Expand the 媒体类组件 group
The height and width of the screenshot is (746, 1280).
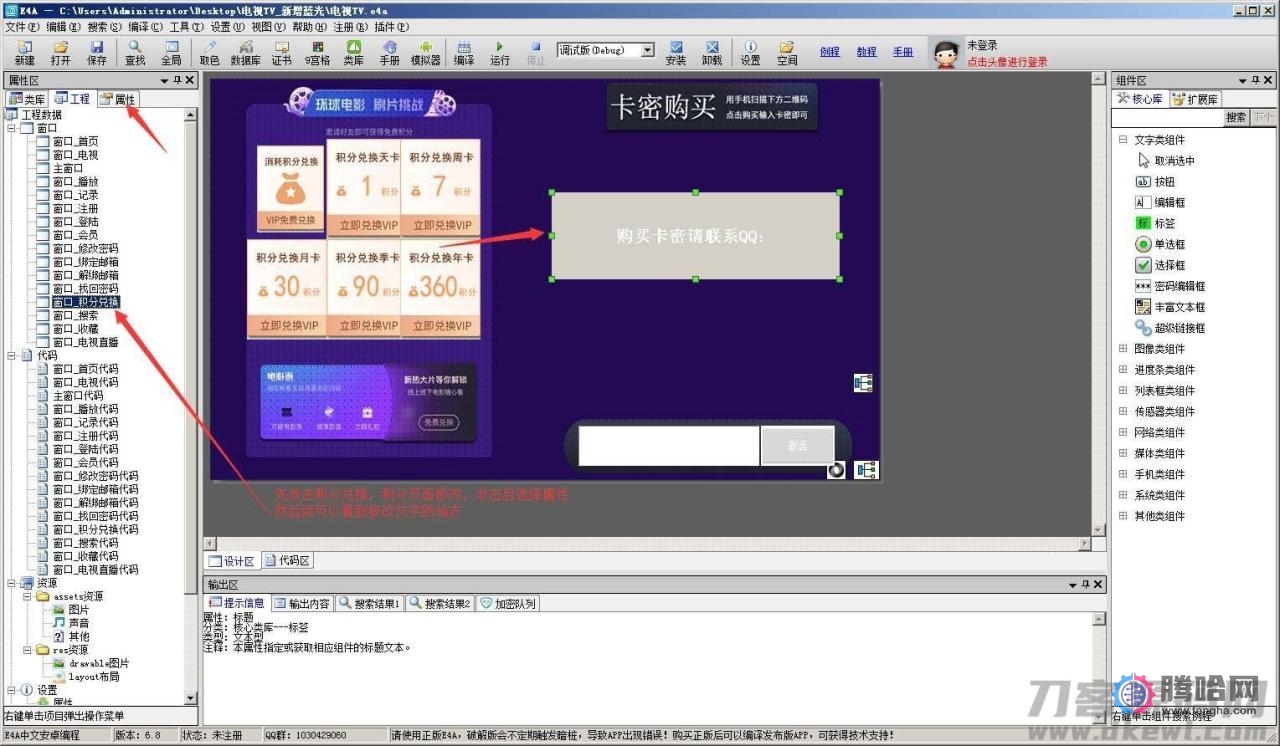[x=1123, y=454]
